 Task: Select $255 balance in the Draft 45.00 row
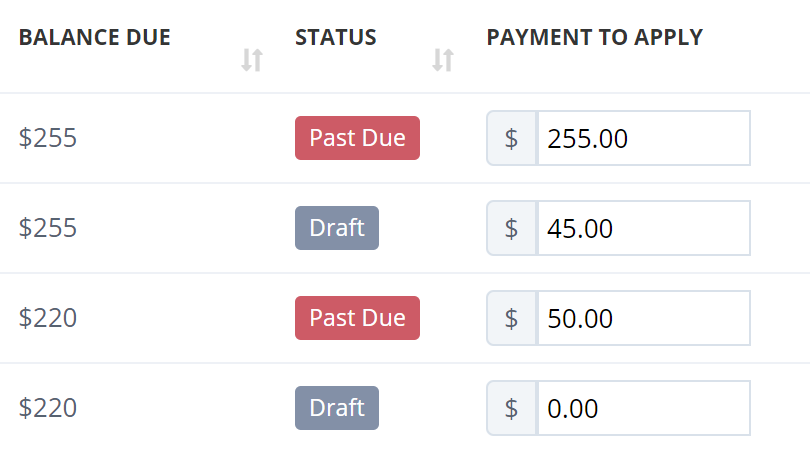pyautogui.click(x=48, y=228)
